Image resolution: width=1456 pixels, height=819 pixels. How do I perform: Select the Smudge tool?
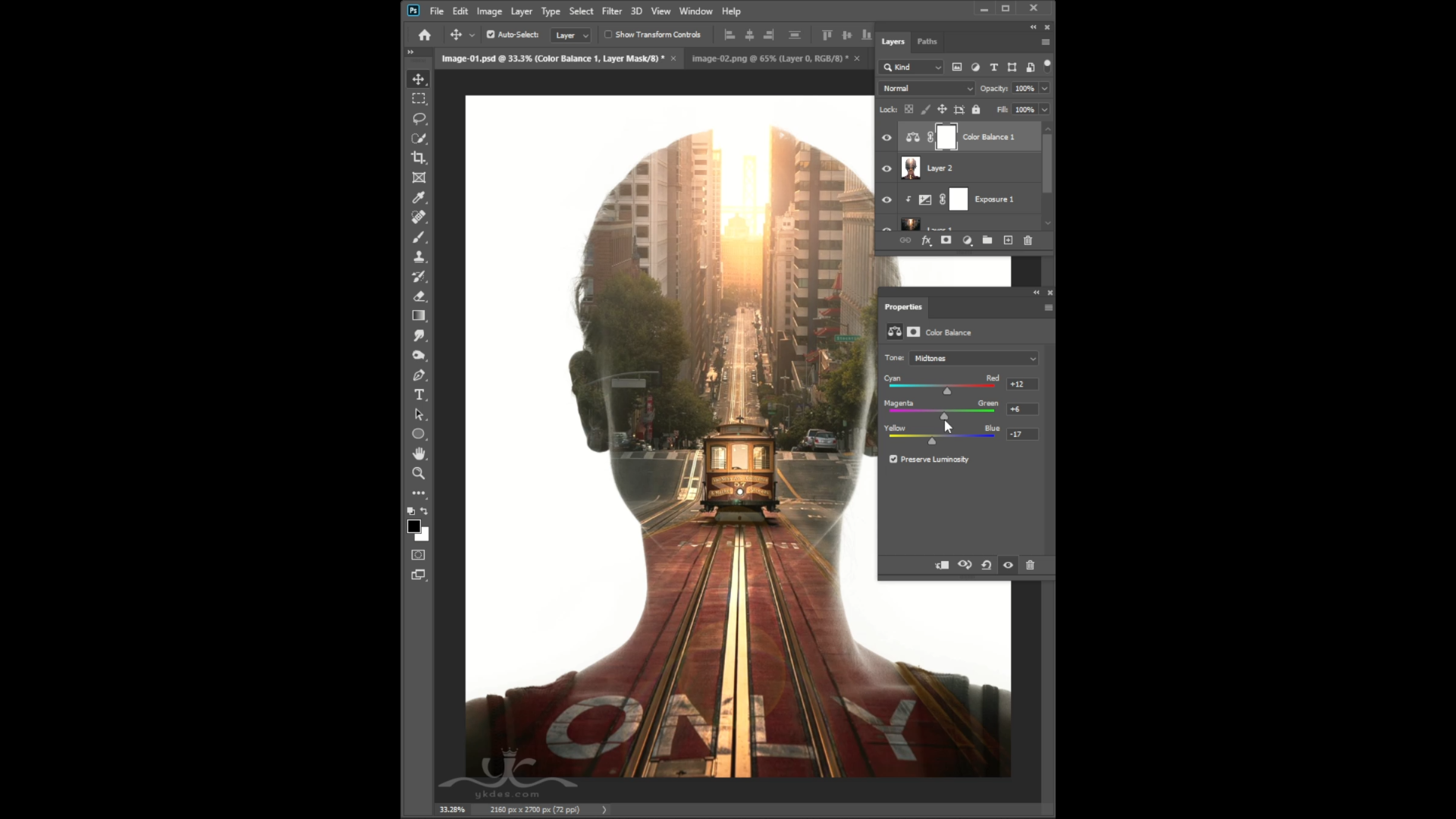tap(419, 335)
